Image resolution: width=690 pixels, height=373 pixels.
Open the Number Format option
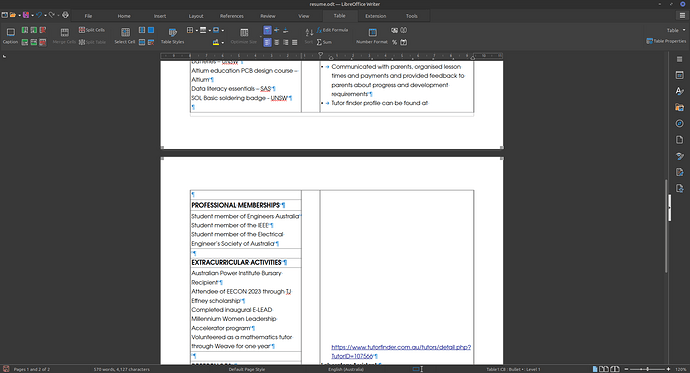click(372, 36)
